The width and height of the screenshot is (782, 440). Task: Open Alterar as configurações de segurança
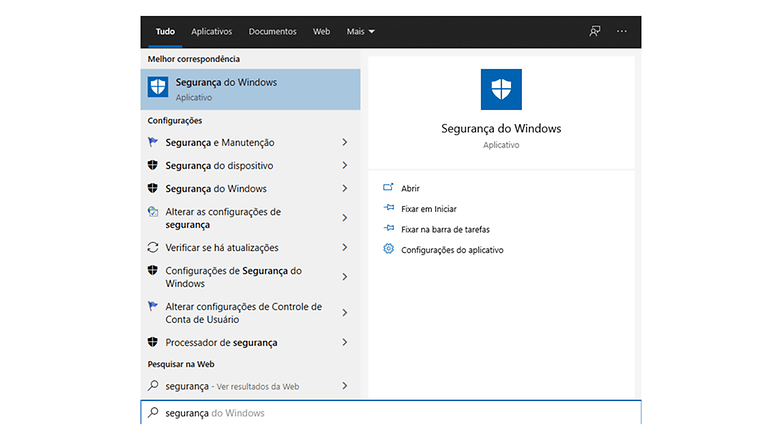pyautogui.click(x=223, y=218)
